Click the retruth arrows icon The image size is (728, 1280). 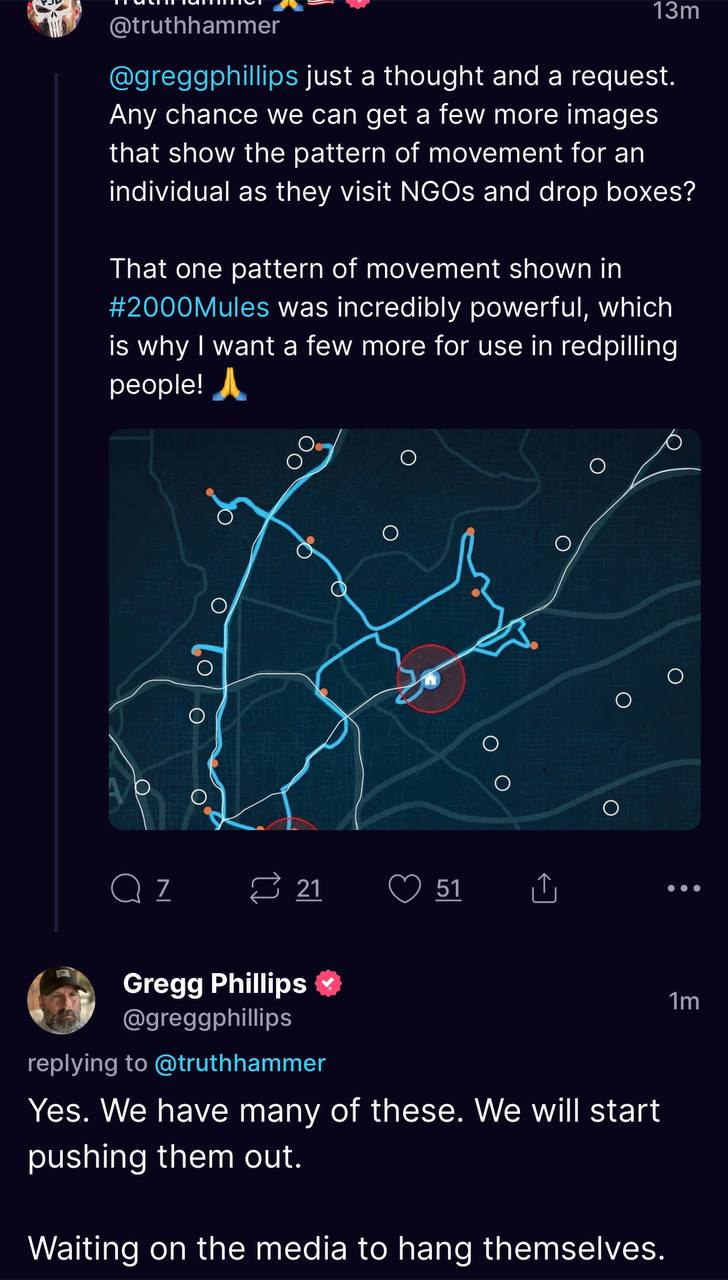pos(268,889)
